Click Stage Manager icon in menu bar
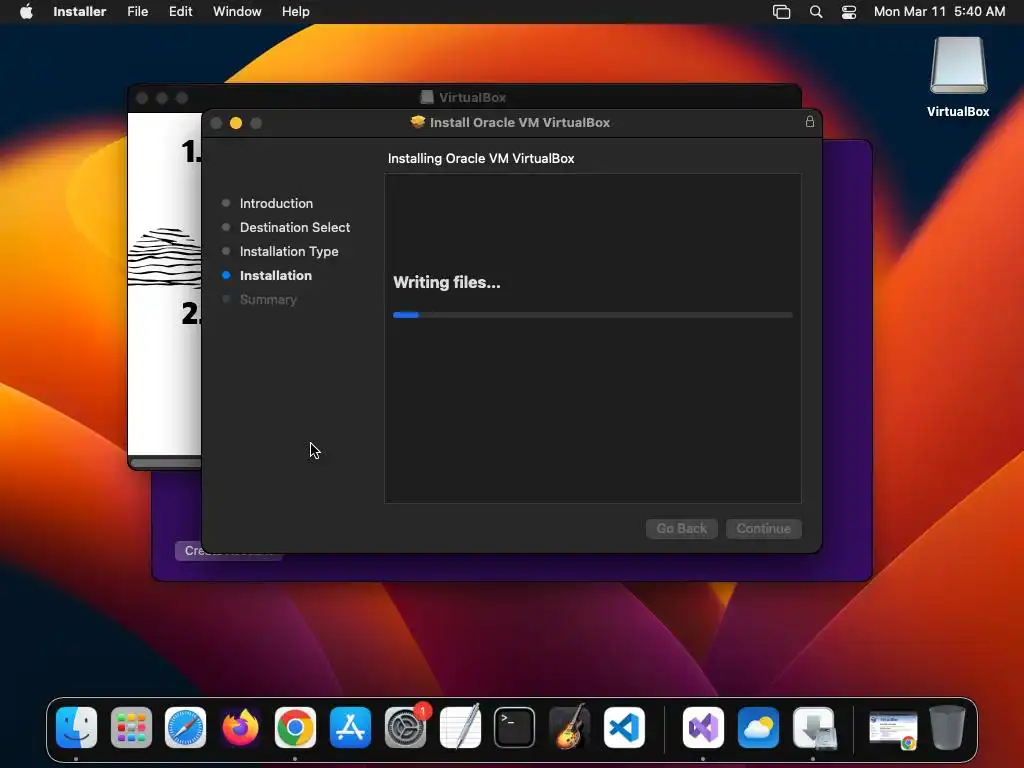The height and width of the screenshot is (768, 1024). point(782,12)
